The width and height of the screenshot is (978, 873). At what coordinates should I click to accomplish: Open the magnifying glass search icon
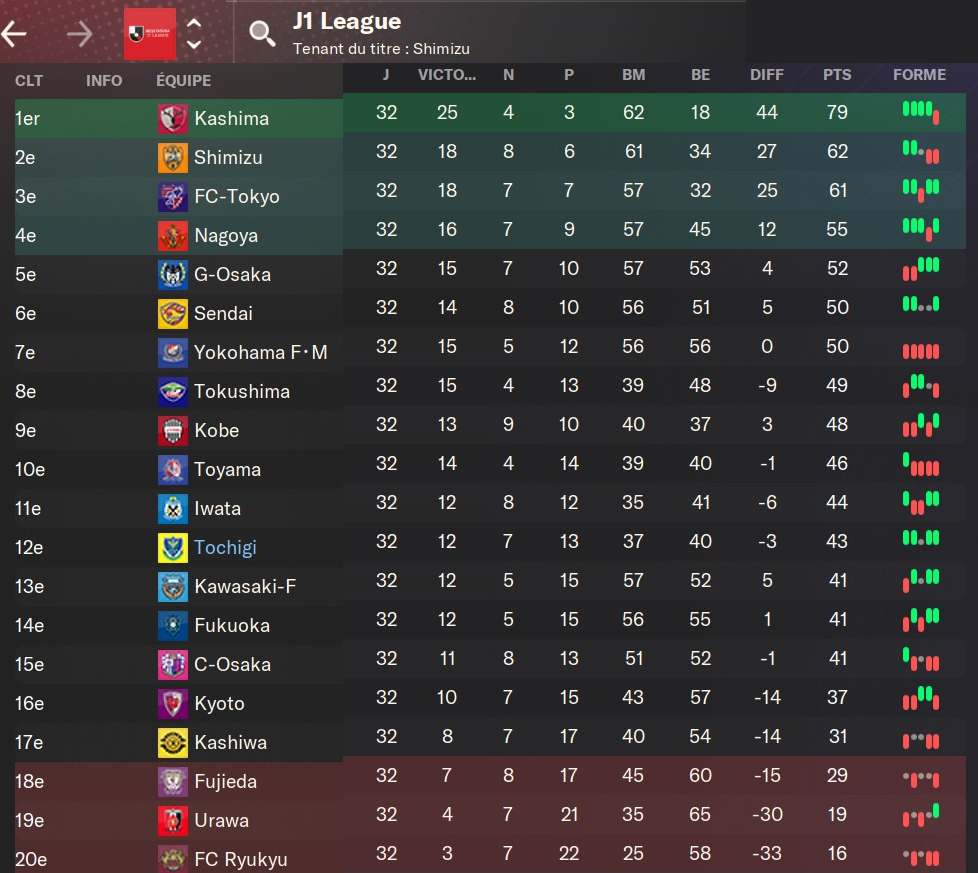tap(262, 34)
